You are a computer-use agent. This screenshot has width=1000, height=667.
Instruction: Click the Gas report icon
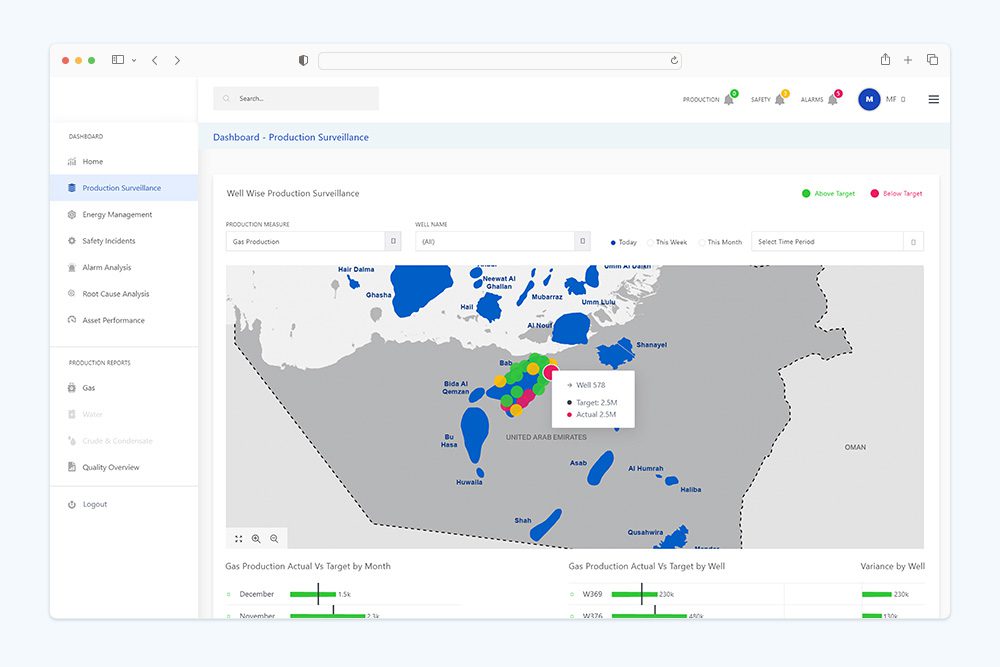pos(71,388)
